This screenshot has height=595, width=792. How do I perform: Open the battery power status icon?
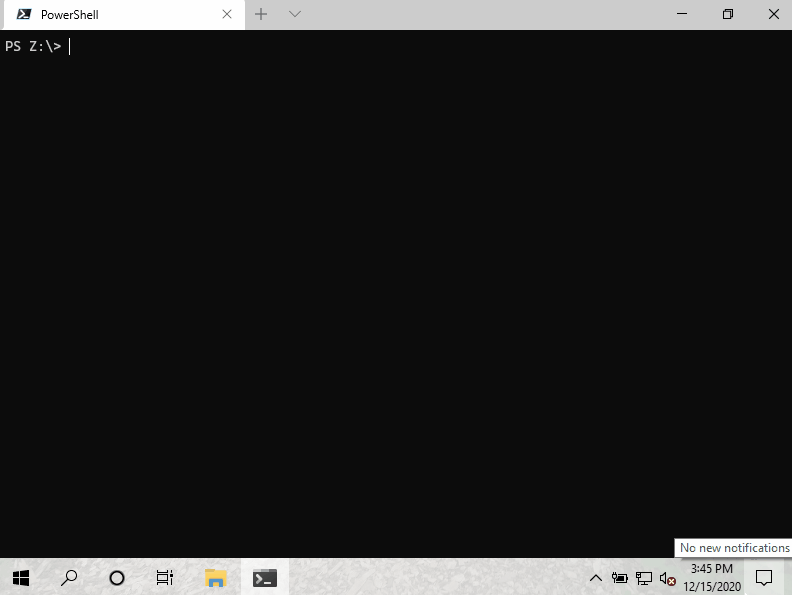pyautogui.click(x=620, y=578)
